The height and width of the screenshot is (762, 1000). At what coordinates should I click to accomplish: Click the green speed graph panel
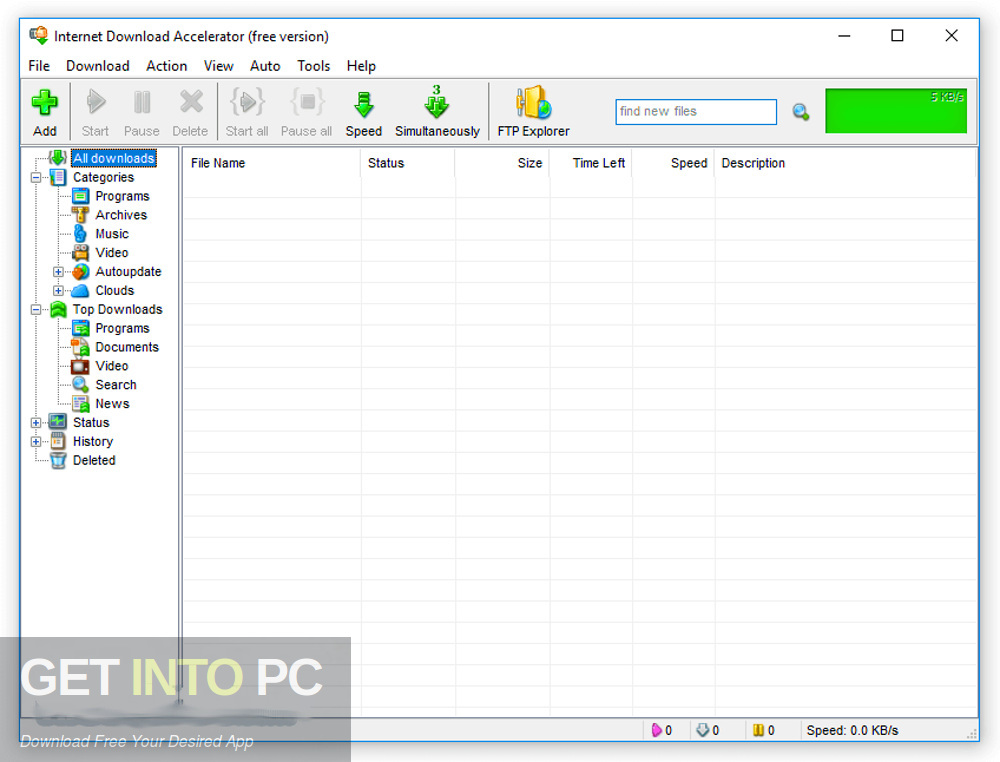tap(896, 111)
